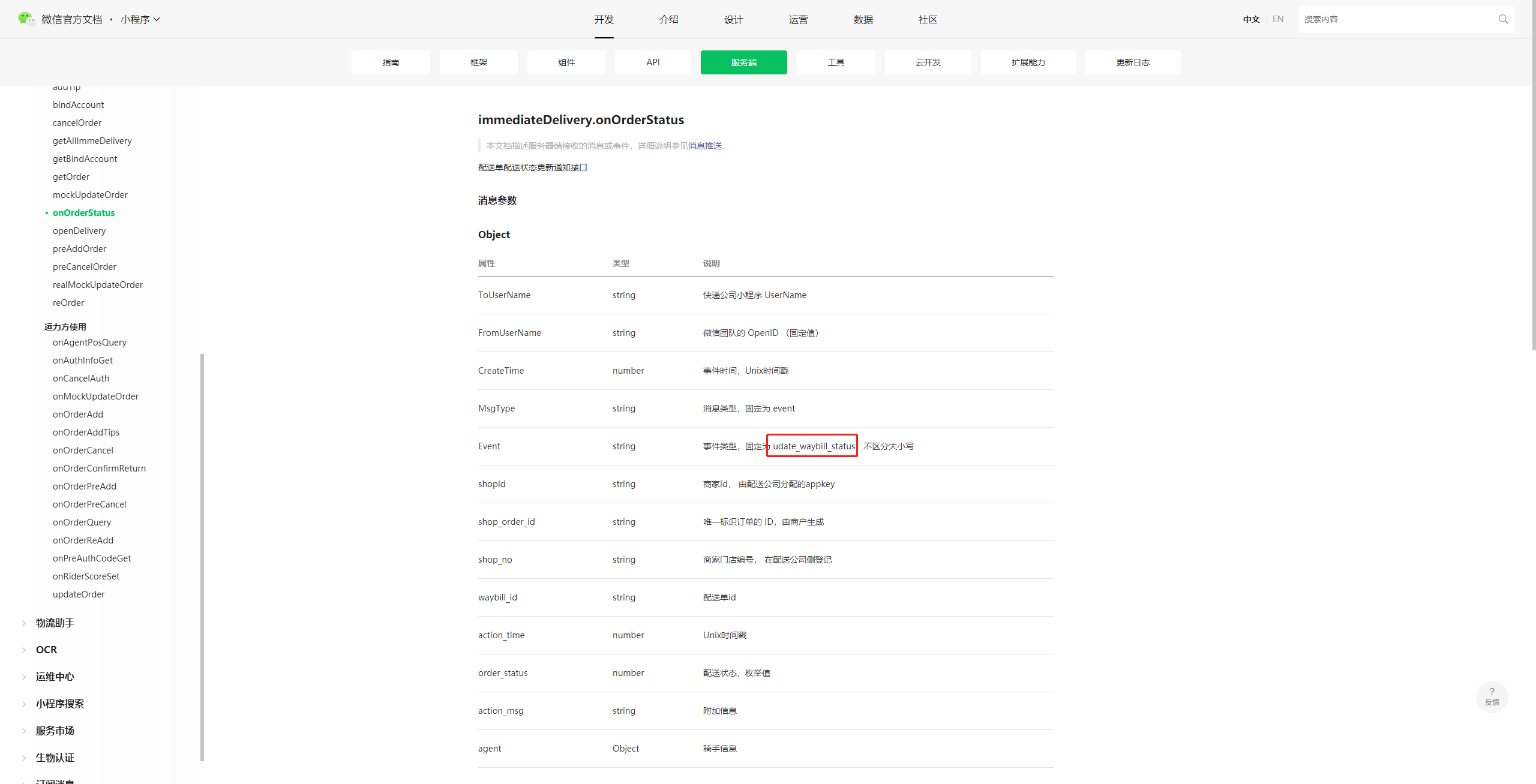Click the sidebar vertical scrollbar
This screenshot has width=1536, height=784.
tap(202, 557)
